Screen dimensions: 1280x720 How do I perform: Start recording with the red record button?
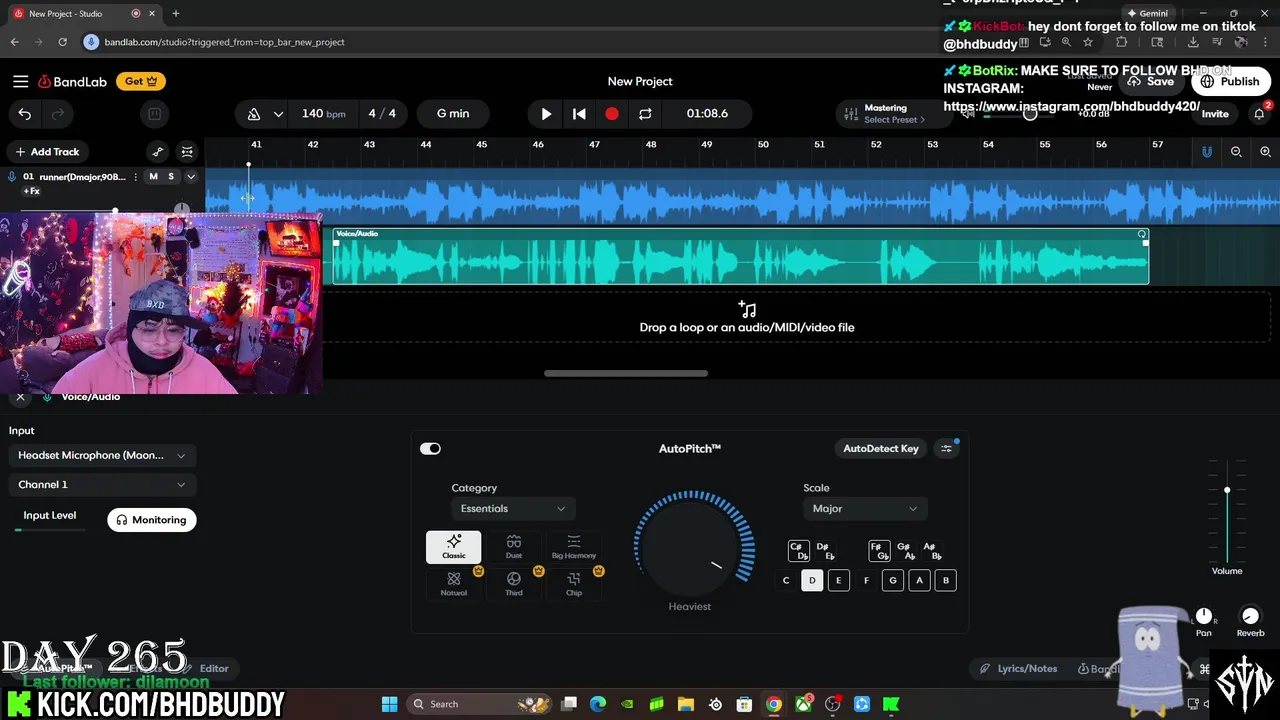[x=612, y=114]
